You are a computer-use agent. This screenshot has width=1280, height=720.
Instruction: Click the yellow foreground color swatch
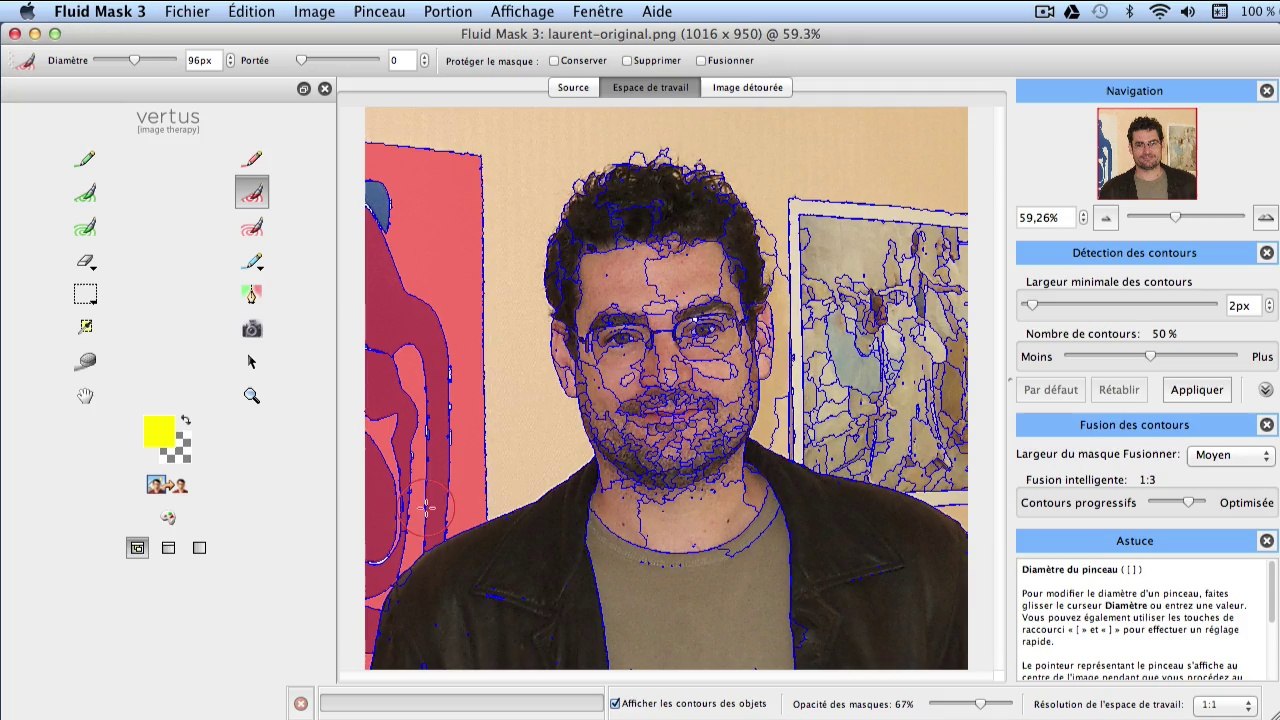[159, 432]
